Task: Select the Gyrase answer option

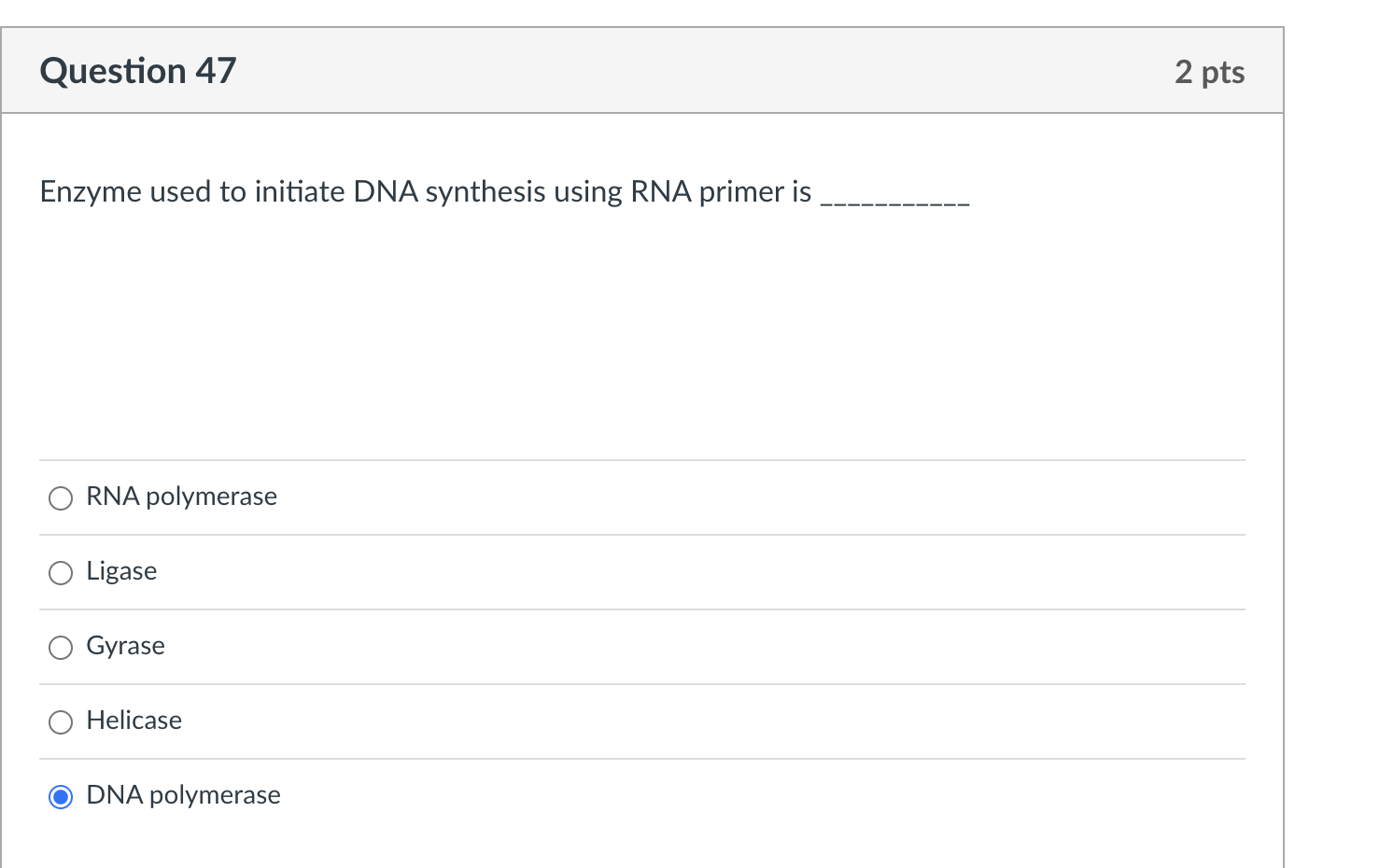Action: coord(60,647)
